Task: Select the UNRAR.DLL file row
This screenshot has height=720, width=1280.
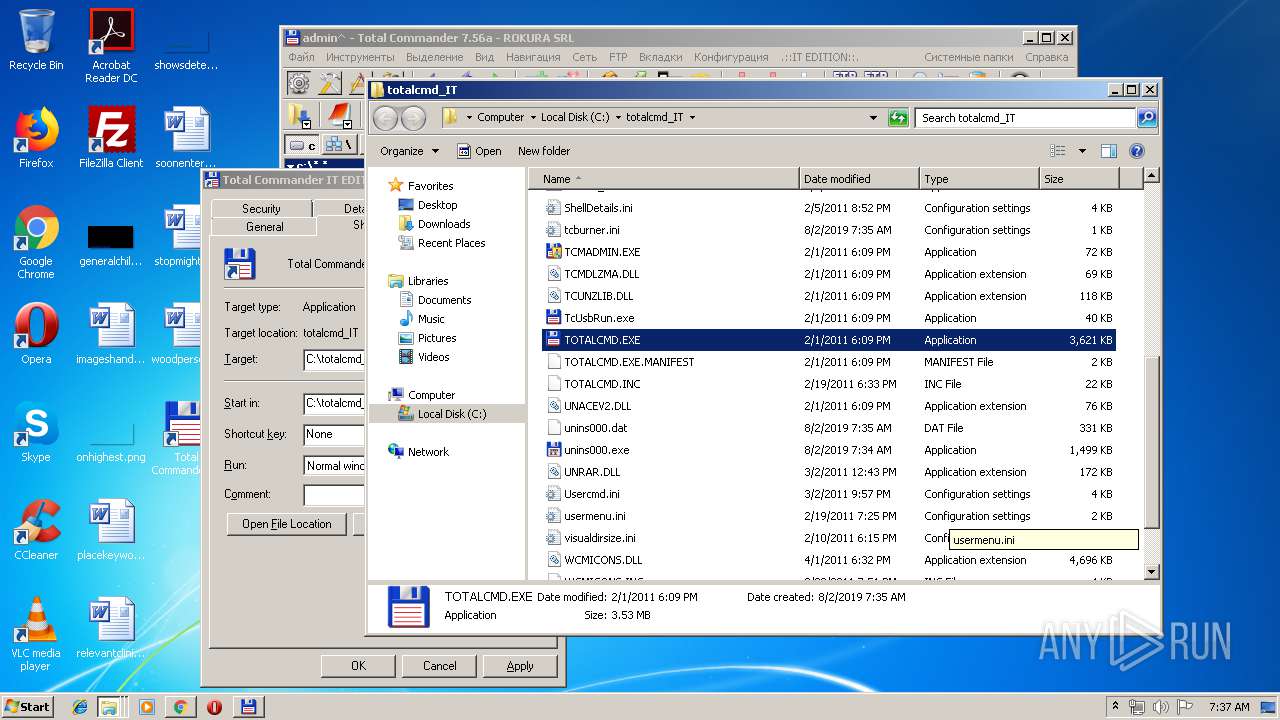Action: (829, 472)
